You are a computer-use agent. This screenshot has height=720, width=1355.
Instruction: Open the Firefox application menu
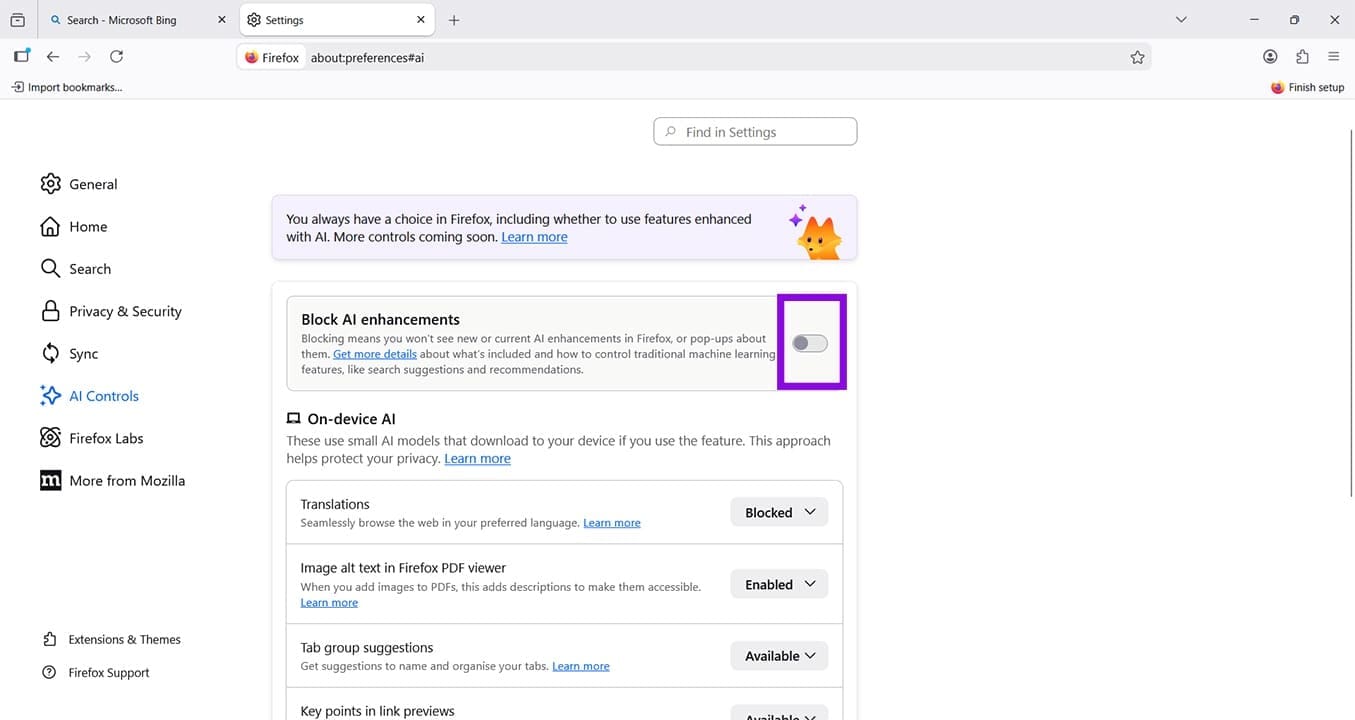[x=1334, y=57]
